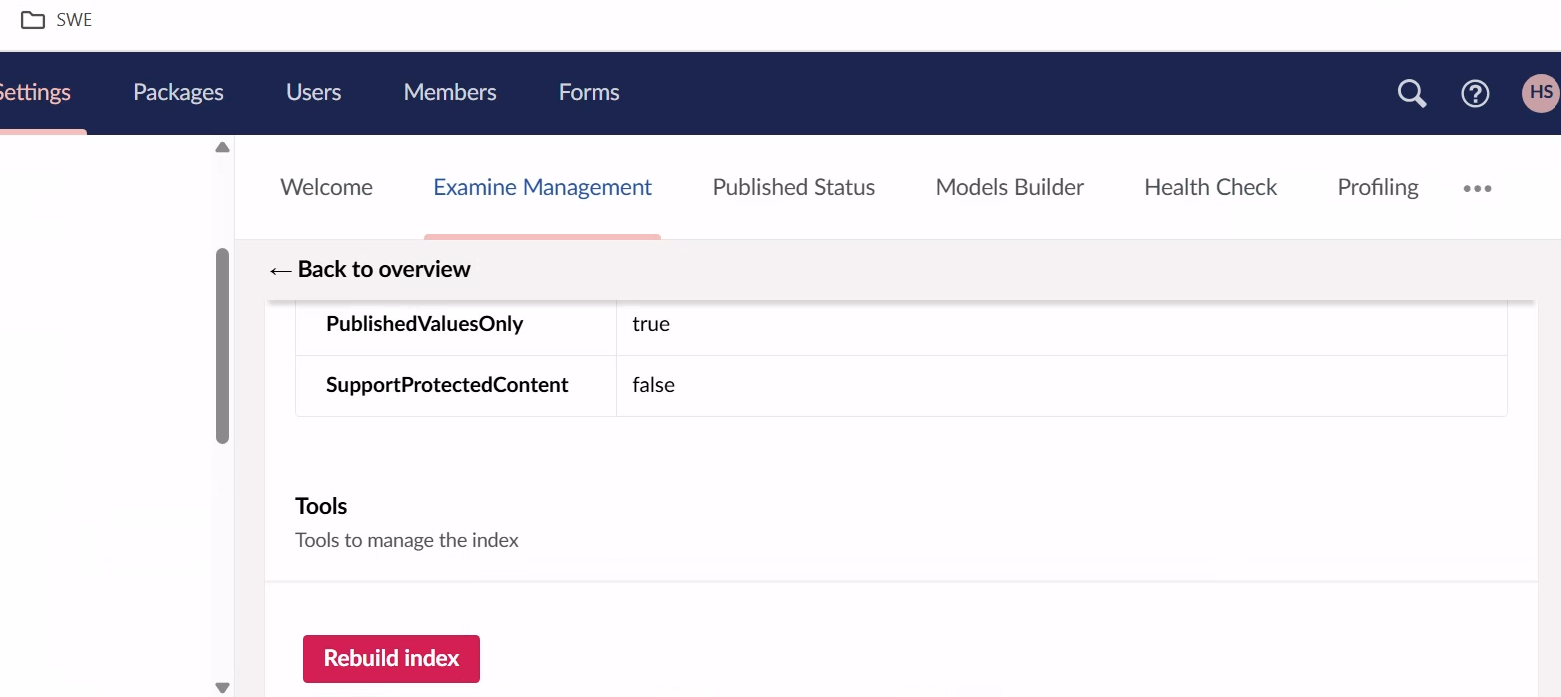
Task: Click the PublishedValuesOnly value true
Action: (x=651, y=324)
